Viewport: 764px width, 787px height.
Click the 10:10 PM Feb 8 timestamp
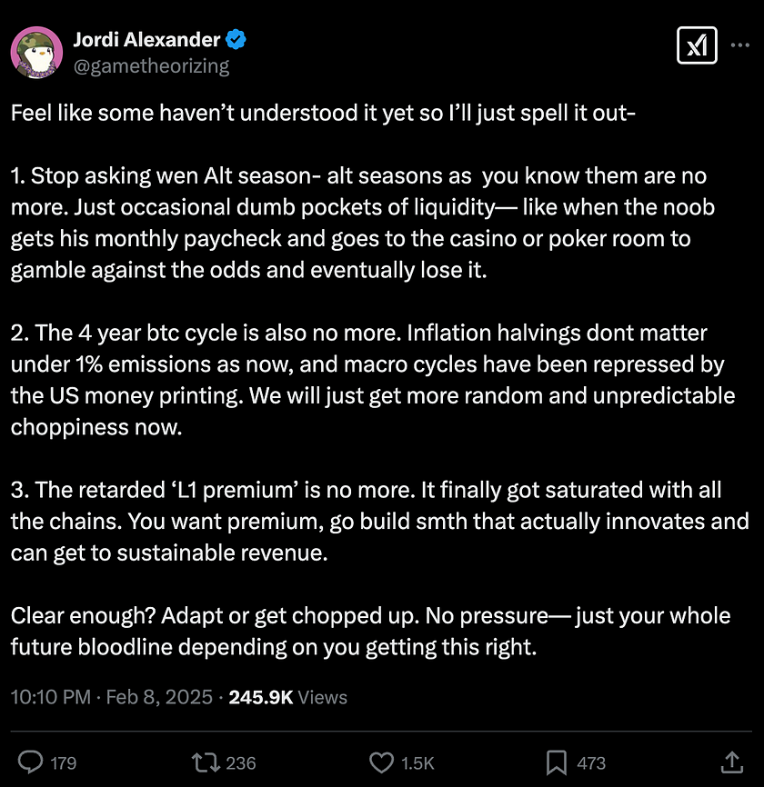[111, 697]
